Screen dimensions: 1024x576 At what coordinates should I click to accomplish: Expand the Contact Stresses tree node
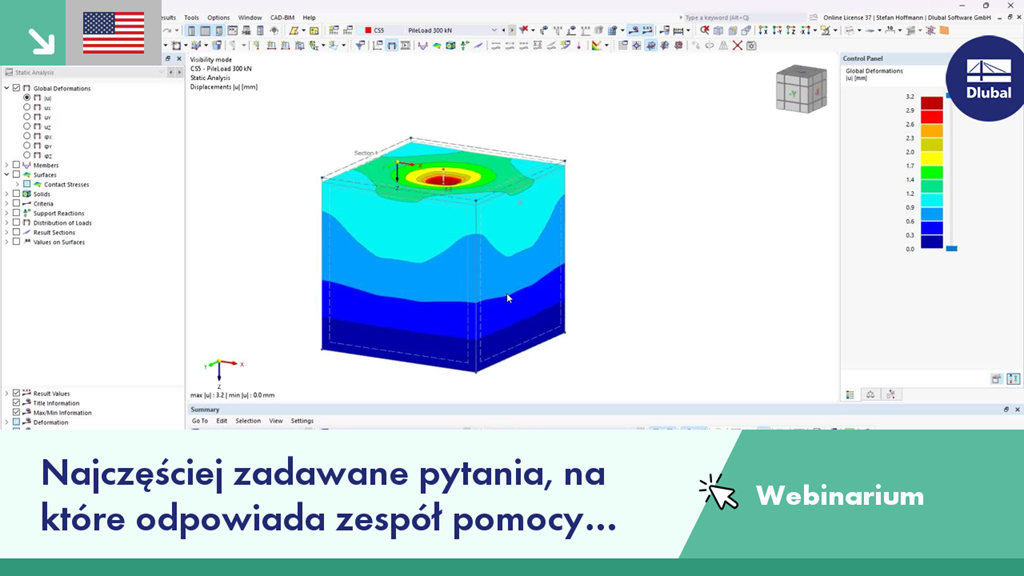point(18,184)
